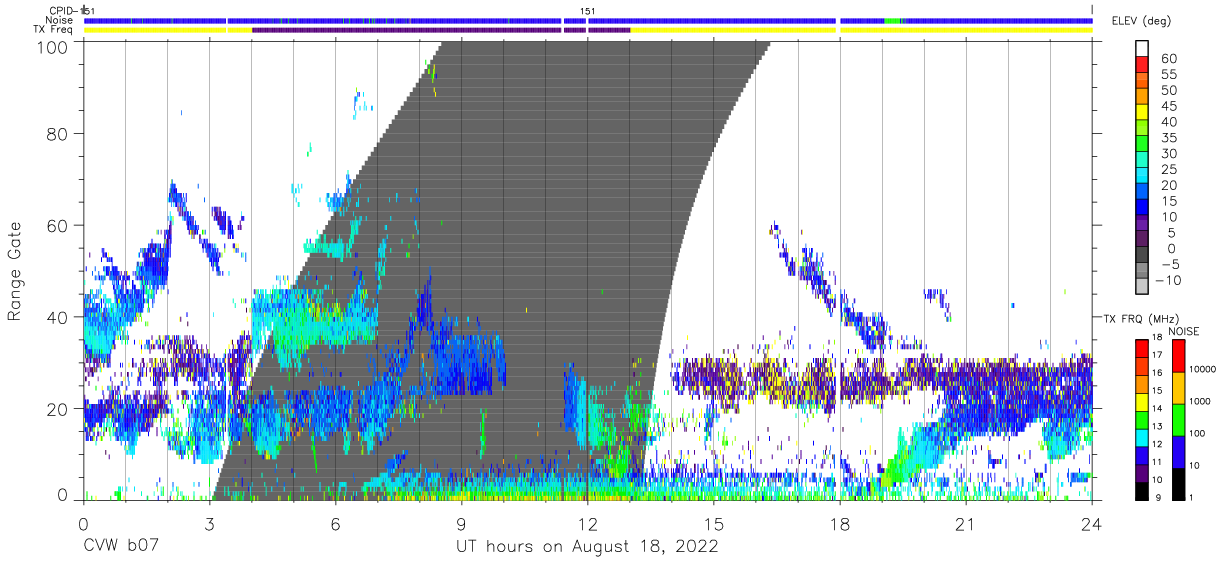Click the '18' tick on the UT hours axis
Viewport: 1228px width, 567px height.
[840, 523]
